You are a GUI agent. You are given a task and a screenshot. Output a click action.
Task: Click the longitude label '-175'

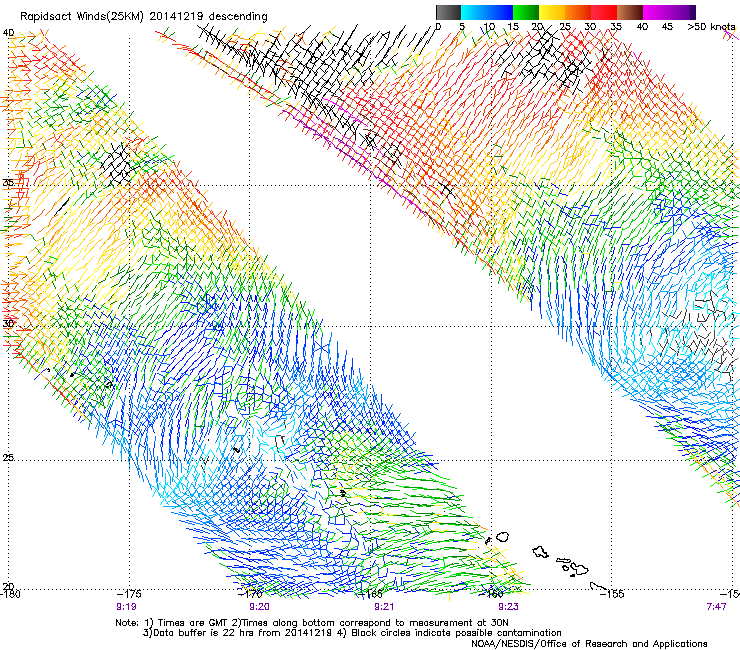[x=129, y=594]
